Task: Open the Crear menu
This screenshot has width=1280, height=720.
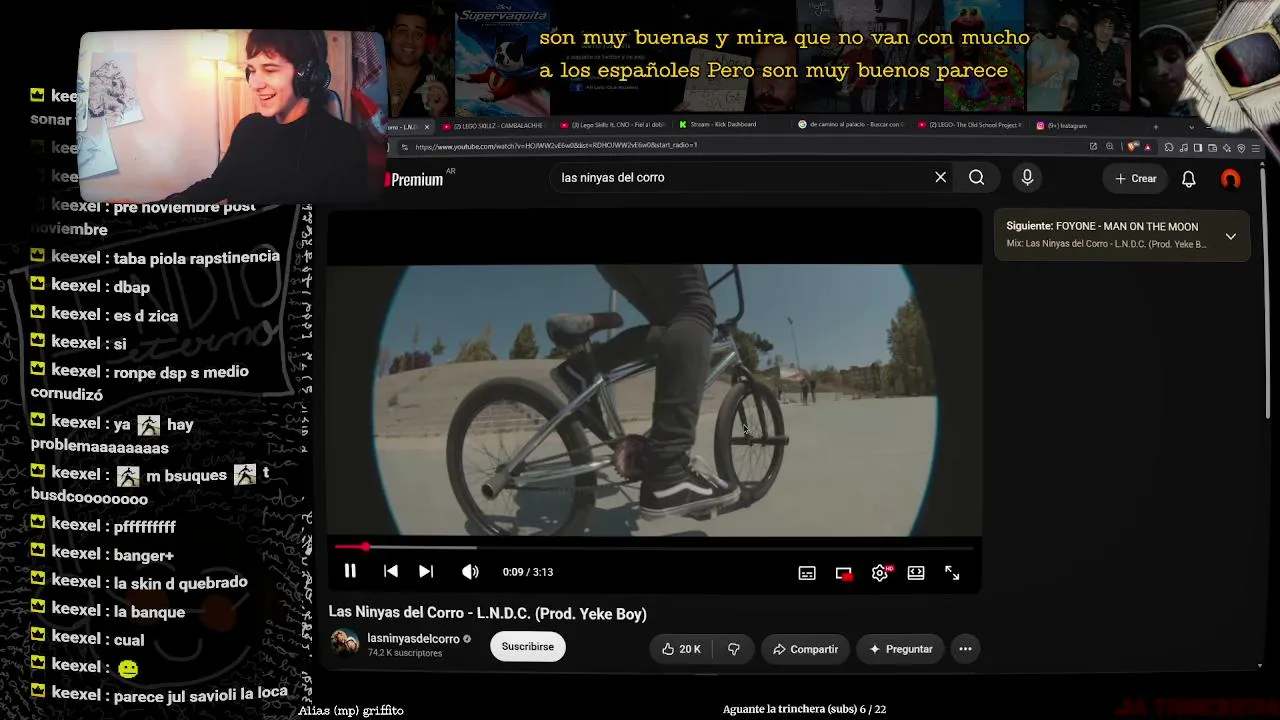Action: (x=1136, y=179)
